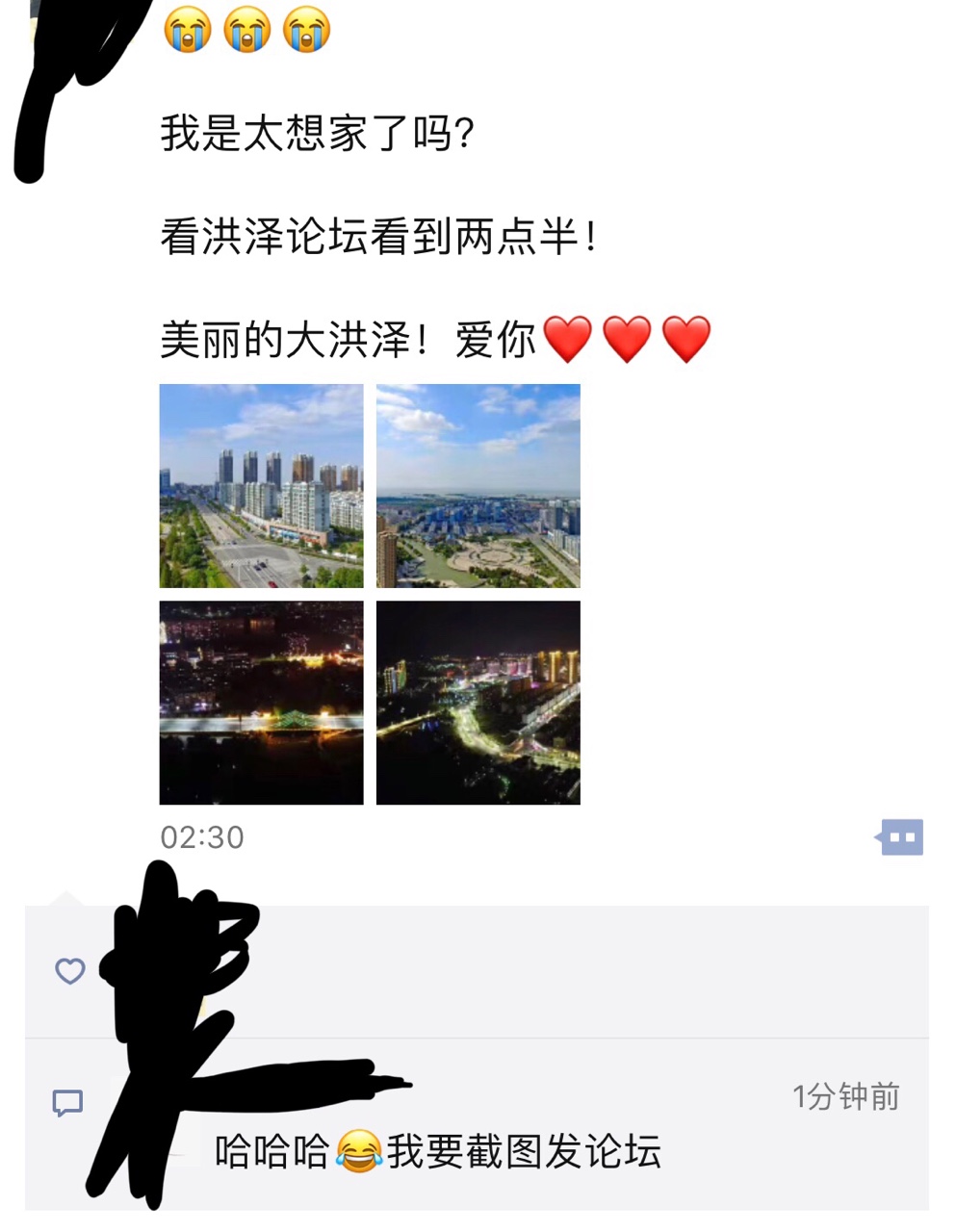View the night aerial city road photo
The width and height of the screenshot is (956, 1232).
point(478,703)
